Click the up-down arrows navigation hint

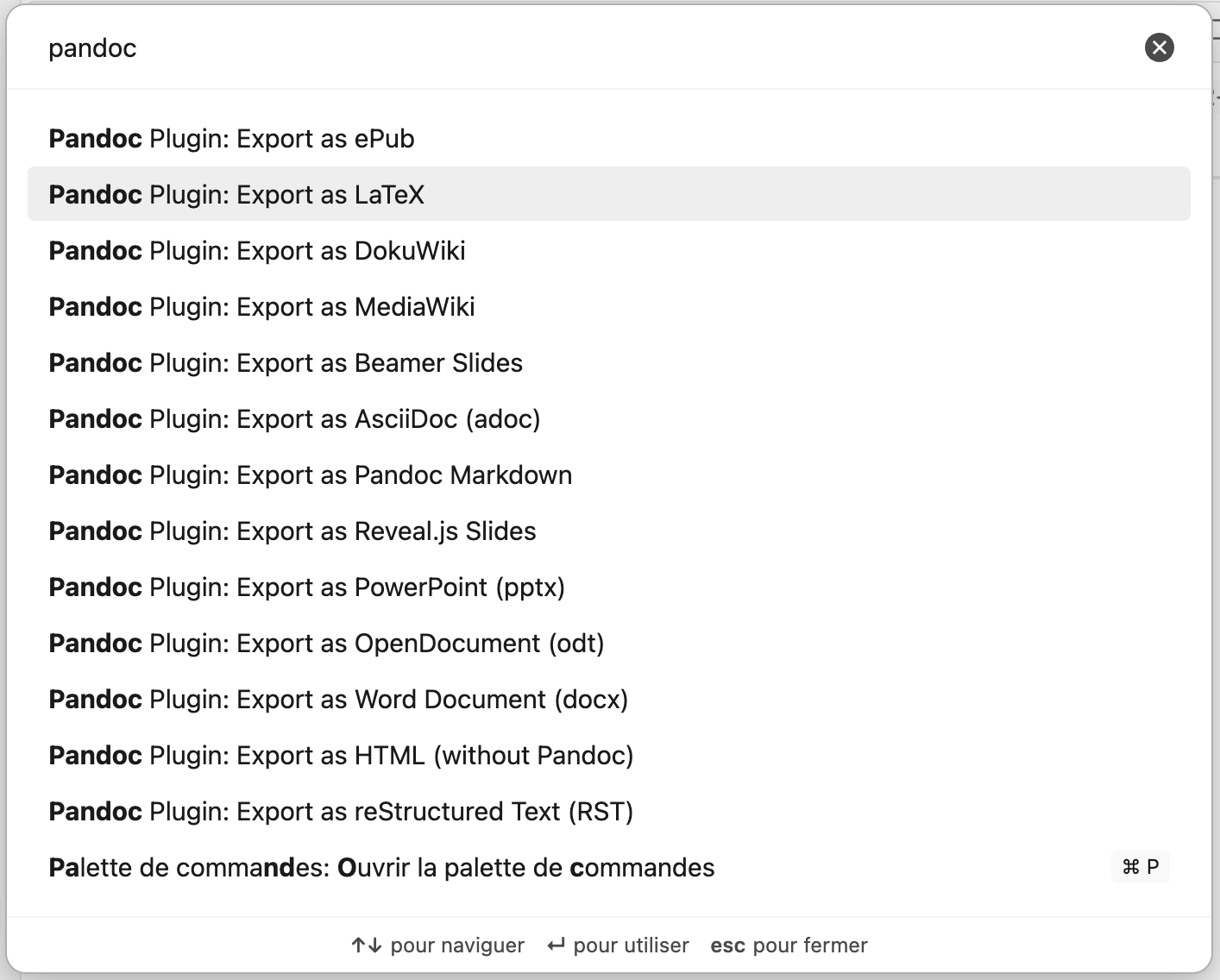(367, 945)
